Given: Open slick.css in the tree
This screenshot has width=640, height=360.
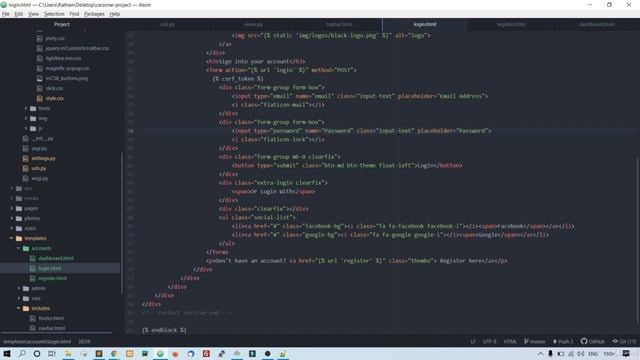Looking at the screenshot, I should [x=54, y=89].
